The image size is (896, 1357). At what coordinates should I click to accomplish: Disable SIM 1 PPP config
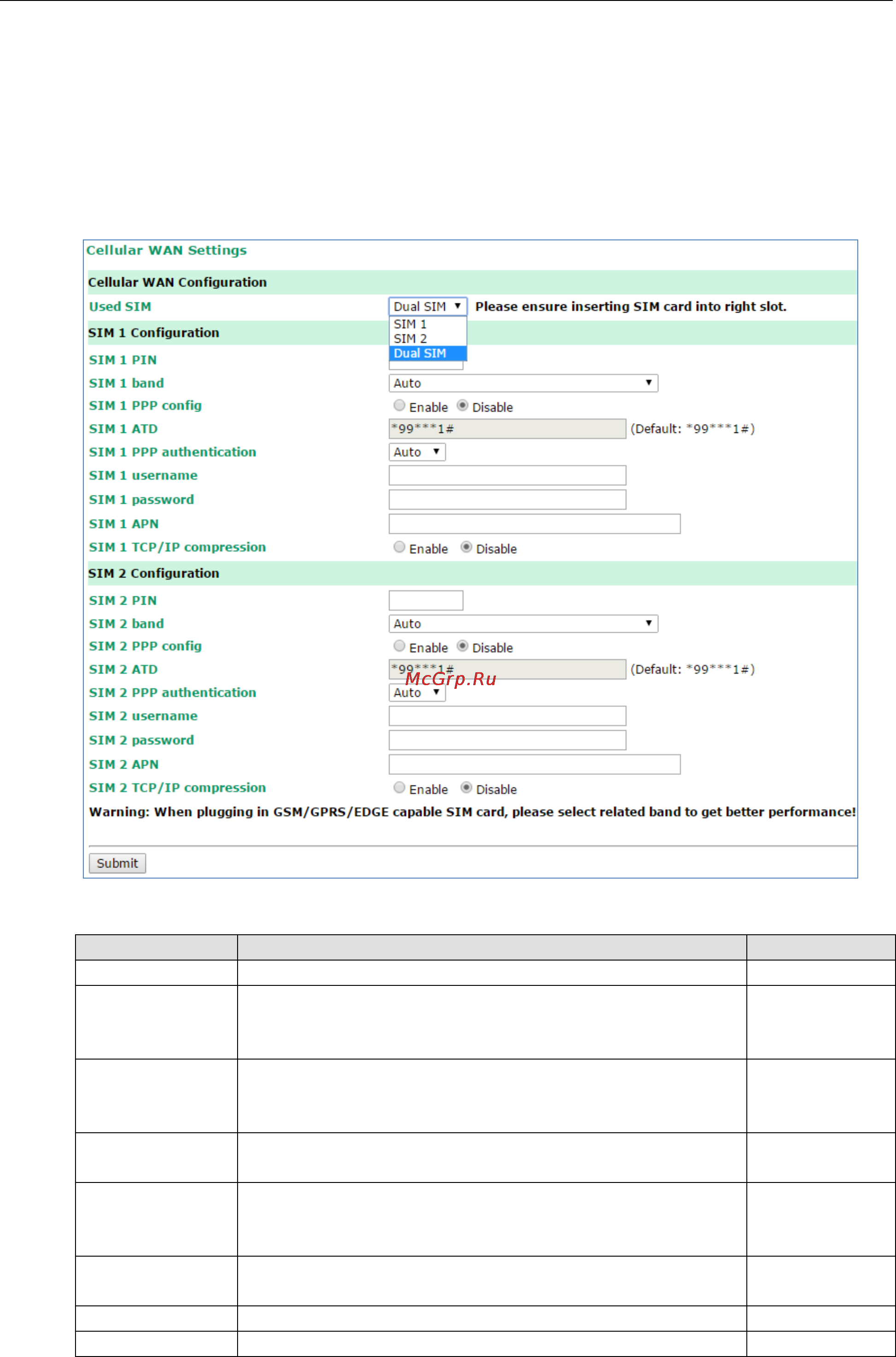point(462,405)
